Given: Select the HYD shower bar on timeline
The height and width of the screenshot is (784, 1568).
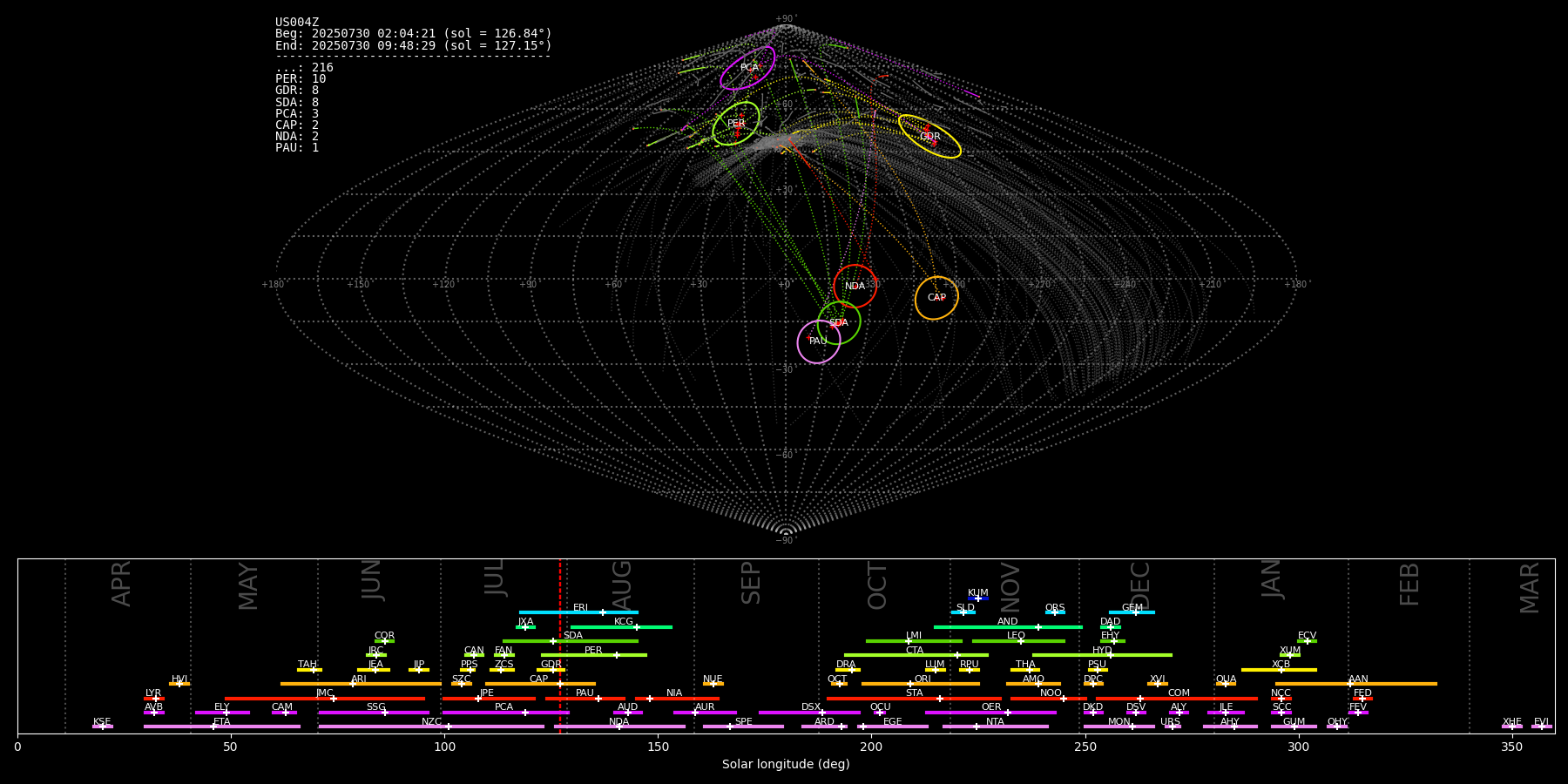Looking at the screenshot, I should (1102, 655).
